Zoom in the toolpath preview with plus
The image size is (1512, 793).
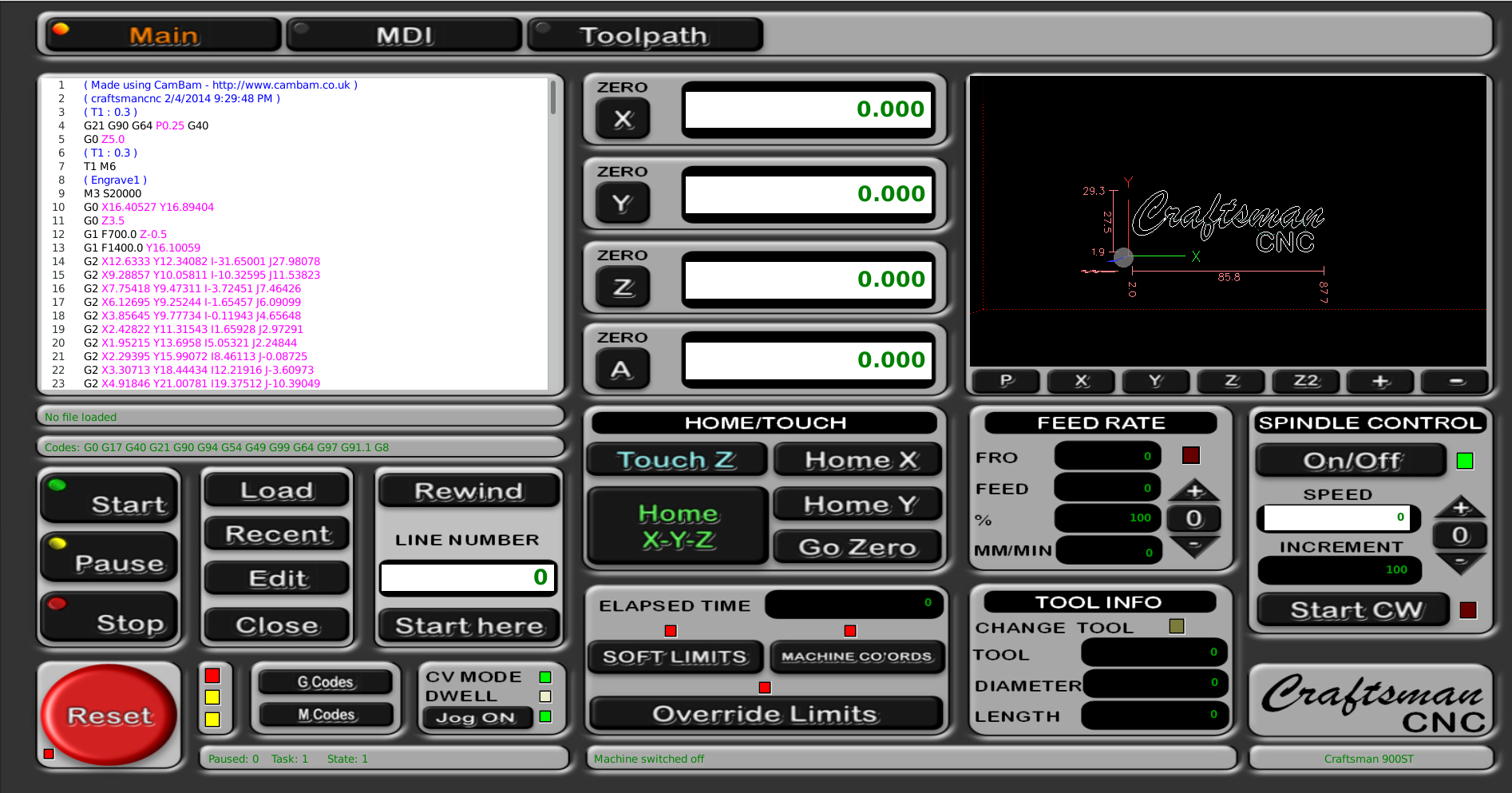1380,381
